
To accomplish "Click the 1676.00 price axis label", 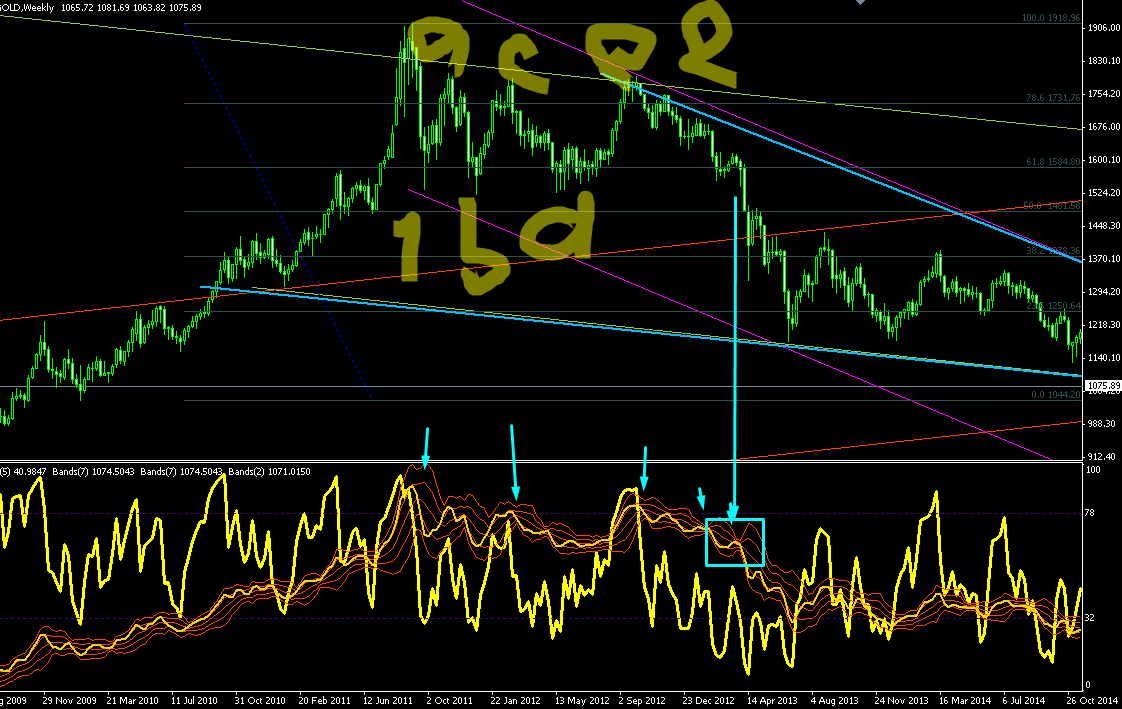I will pos(1103,127).
